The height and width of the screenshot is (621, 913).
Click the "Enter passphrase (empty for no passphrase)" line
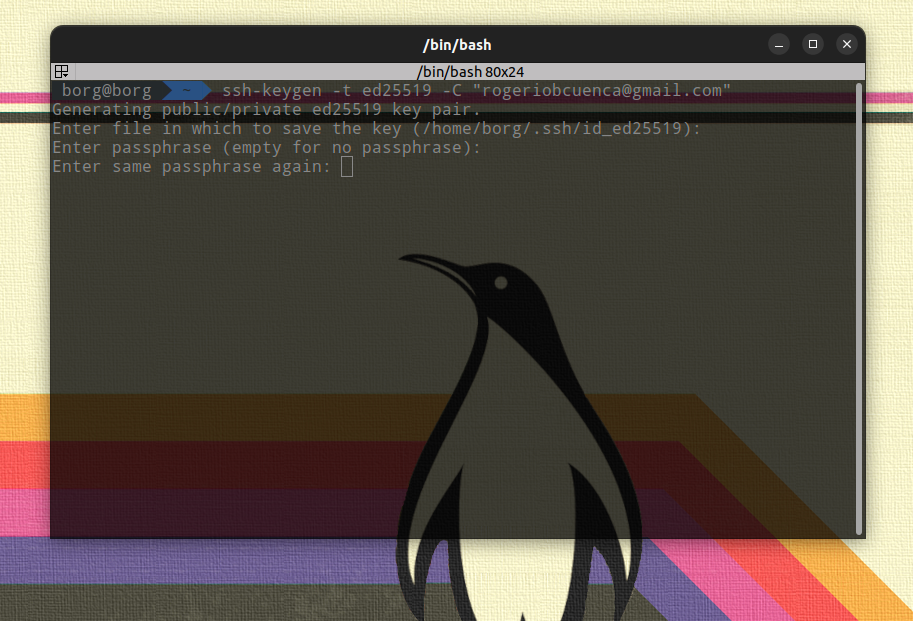coord(266,148)
